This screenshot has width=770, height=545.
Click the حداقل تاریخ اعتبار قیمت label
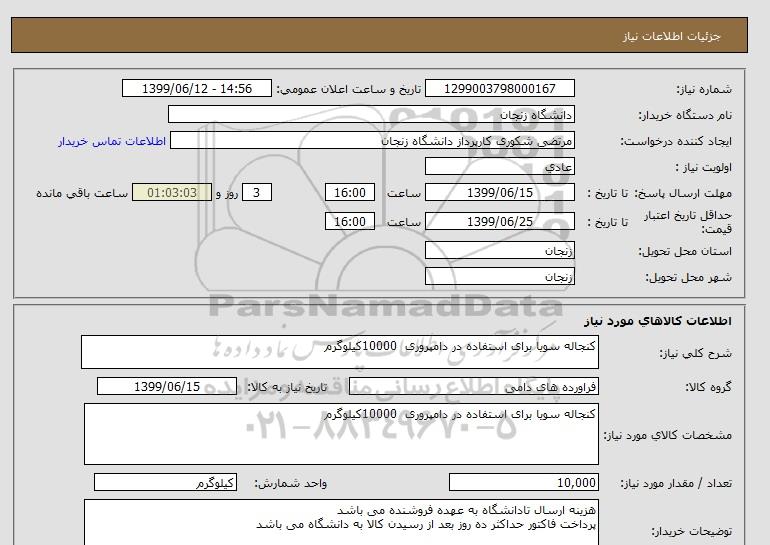688,222
